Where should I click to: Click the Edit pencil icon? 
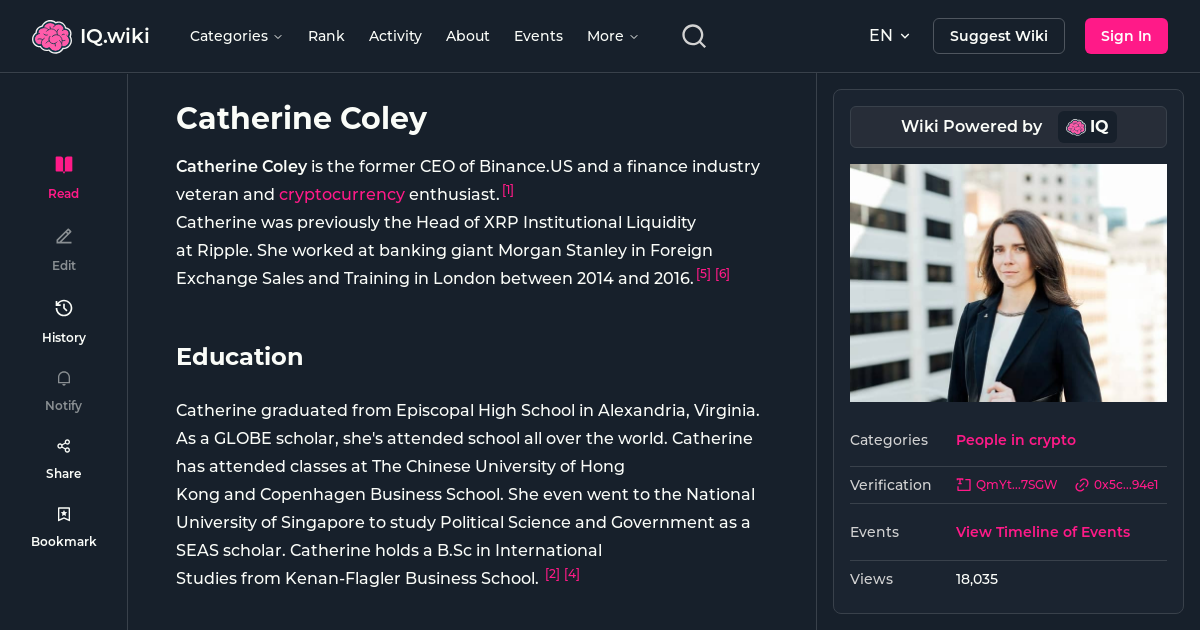point(63,236)
